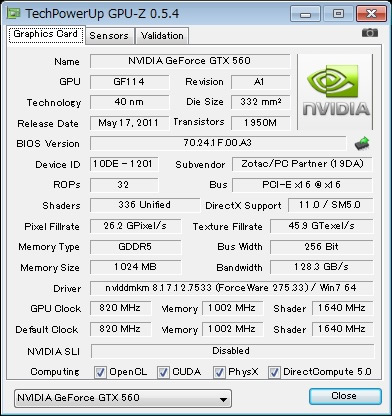Click the GPU-Z title bar app icon
Screen dimensions: 392x416
[x=14, y=13]
